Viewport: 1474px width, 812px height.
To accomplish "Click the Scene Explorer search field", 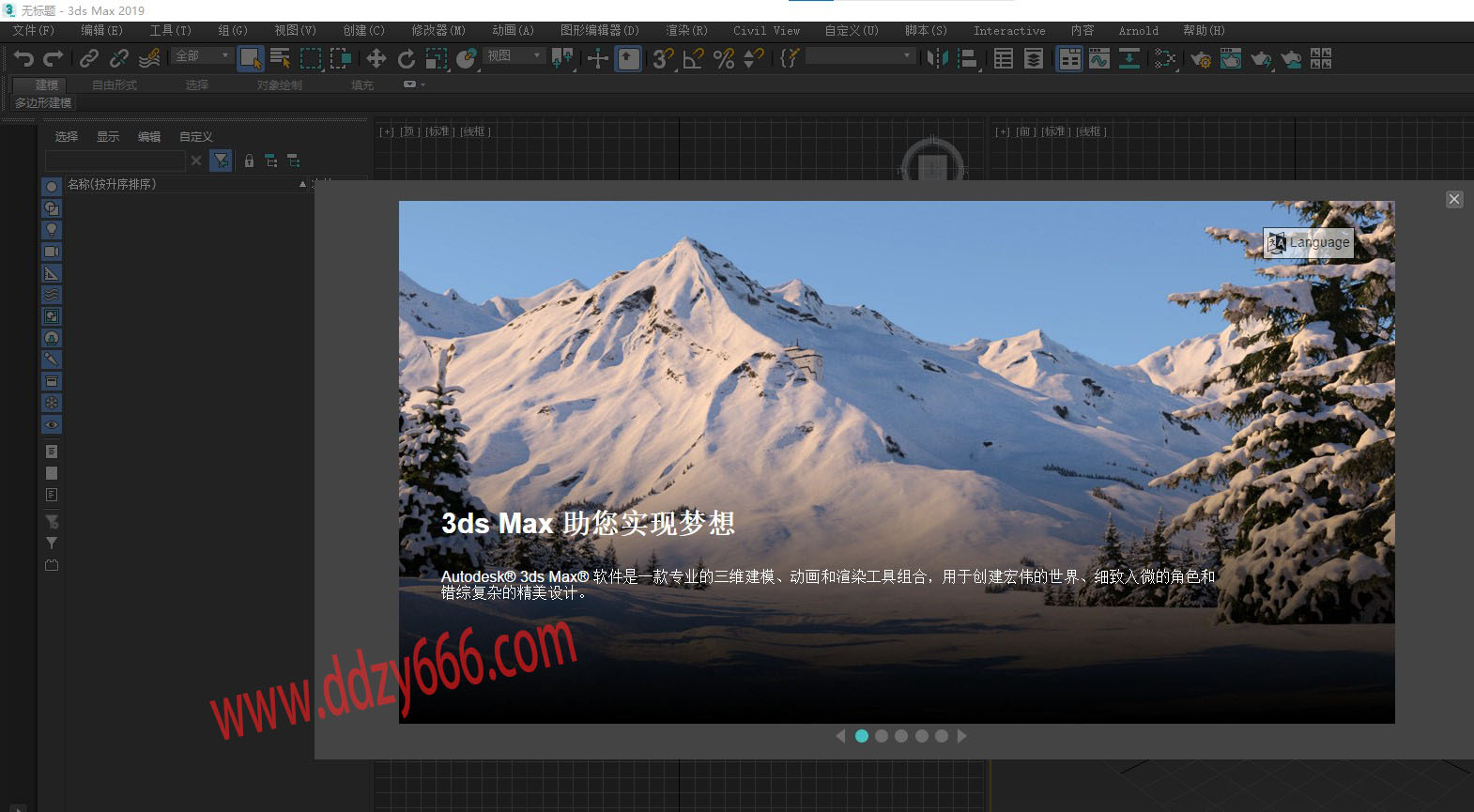I will click(x=115, y=161).
